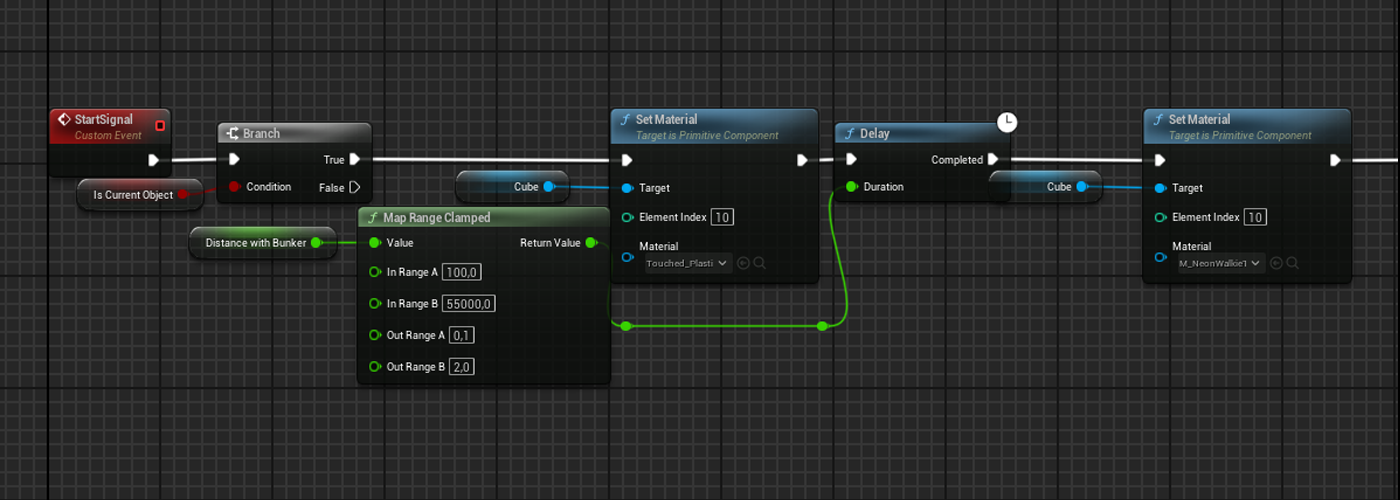
Task: Use selected asset arrow beside M_NeonWalkie1
Action: [x=1276, y=263]
